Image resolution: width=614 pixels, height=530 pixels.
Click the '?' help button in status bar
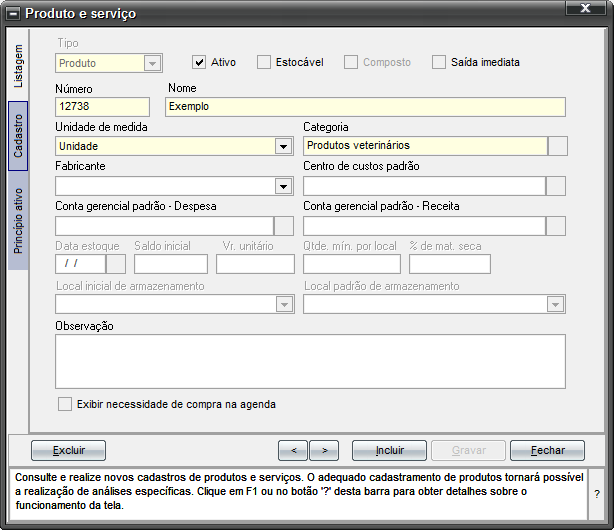click(597, 494)
